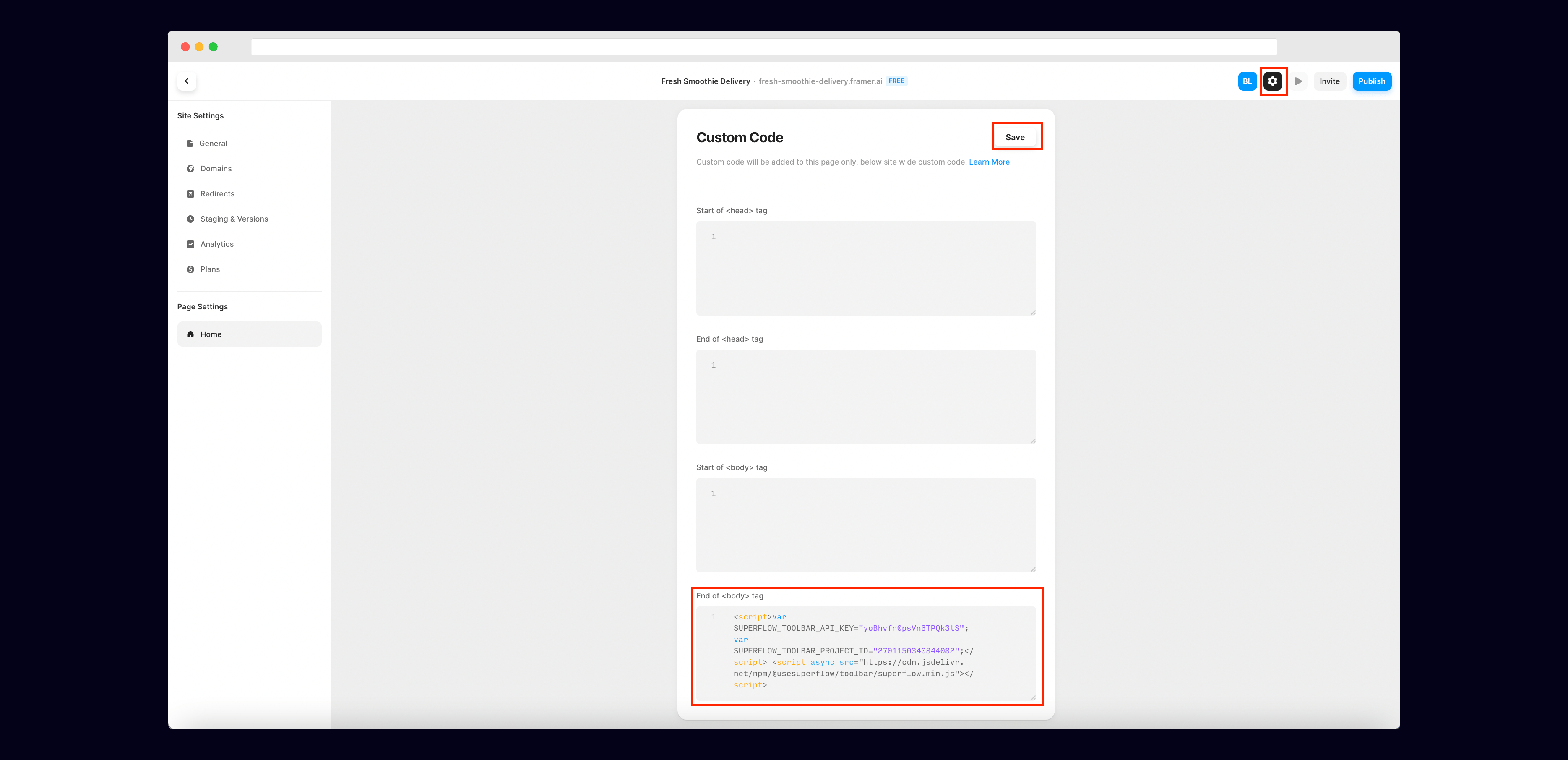Click the Domains globe icon

190,169
